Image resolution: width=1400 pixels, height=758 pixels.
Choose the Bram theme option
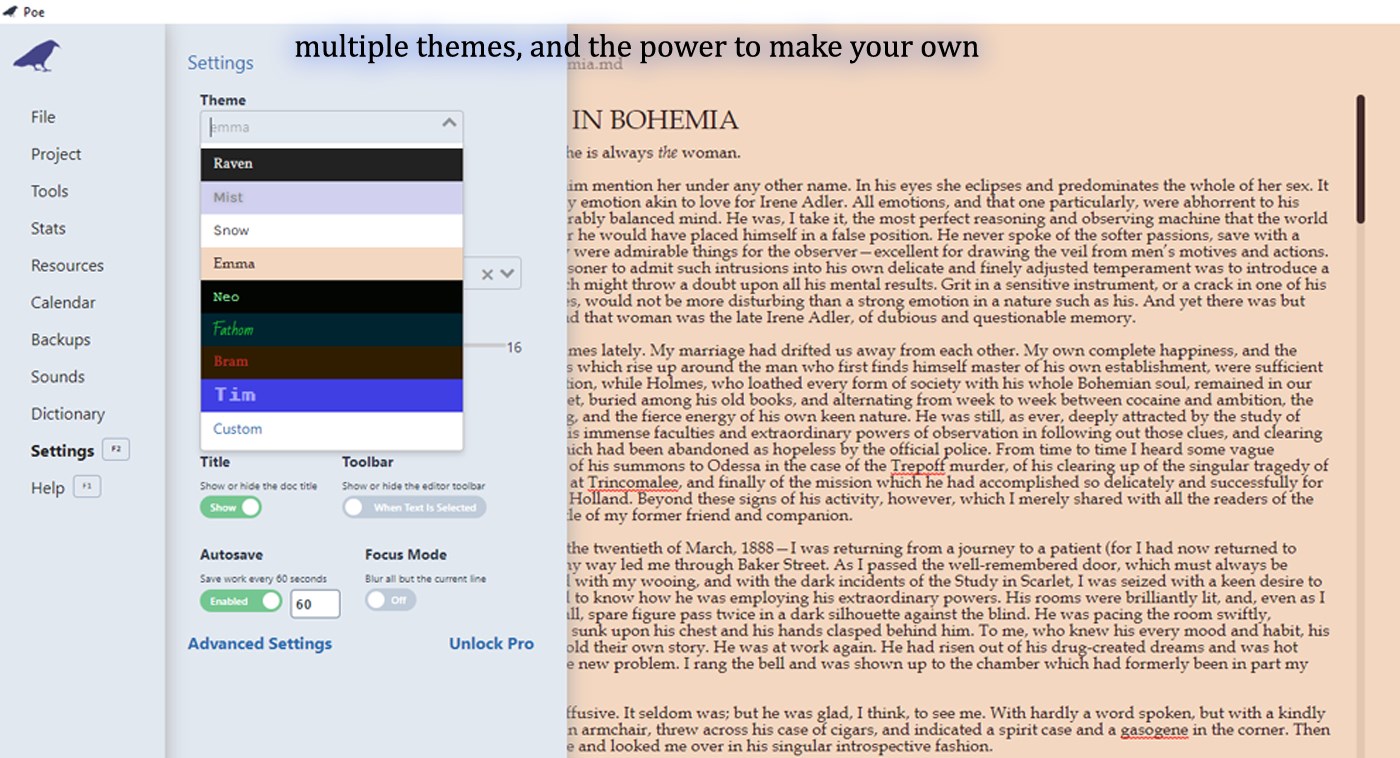332,362
